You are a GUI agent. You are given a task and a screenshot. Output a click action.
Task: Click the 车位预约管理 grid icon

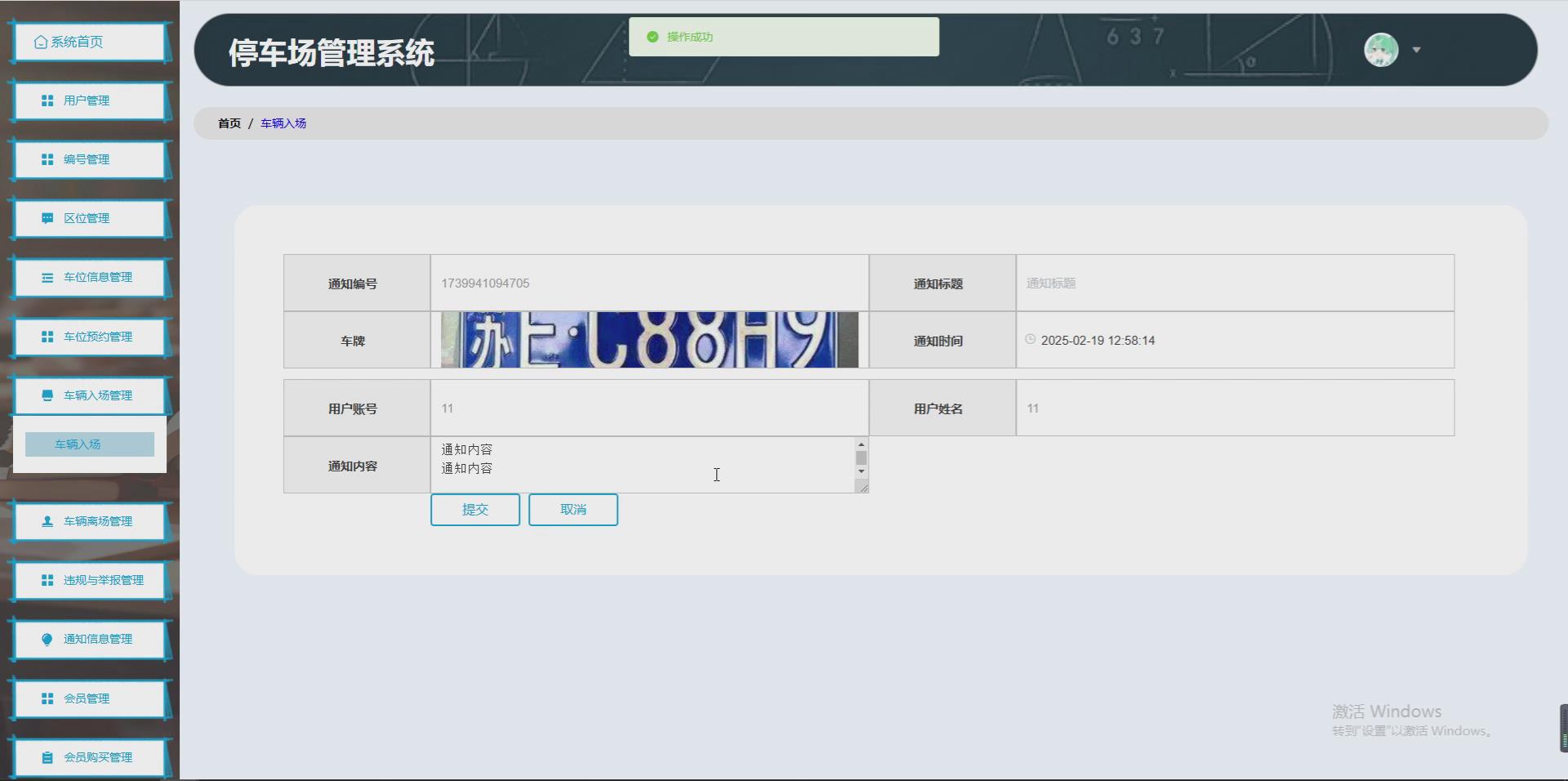coord(46,336)
